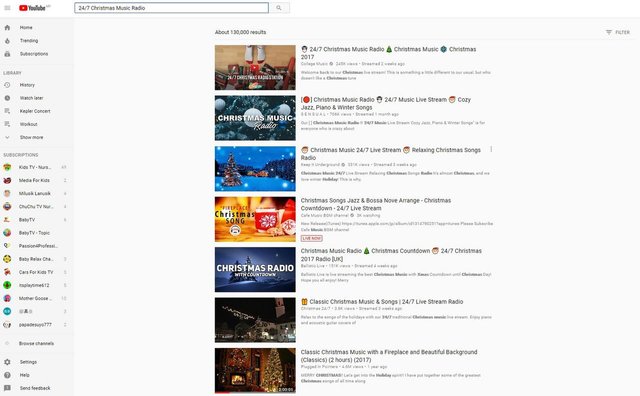The height and width of the screenshot is (396, 640).
Task: Open itsplaytime612 channel avatar
Action: (7, 285)
